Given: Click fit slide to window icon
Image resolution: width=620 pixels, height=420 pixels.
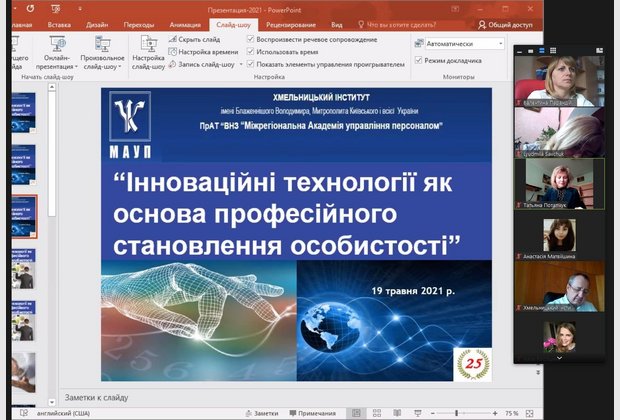Looking at the screenshot, I should [x=530, y=413].
